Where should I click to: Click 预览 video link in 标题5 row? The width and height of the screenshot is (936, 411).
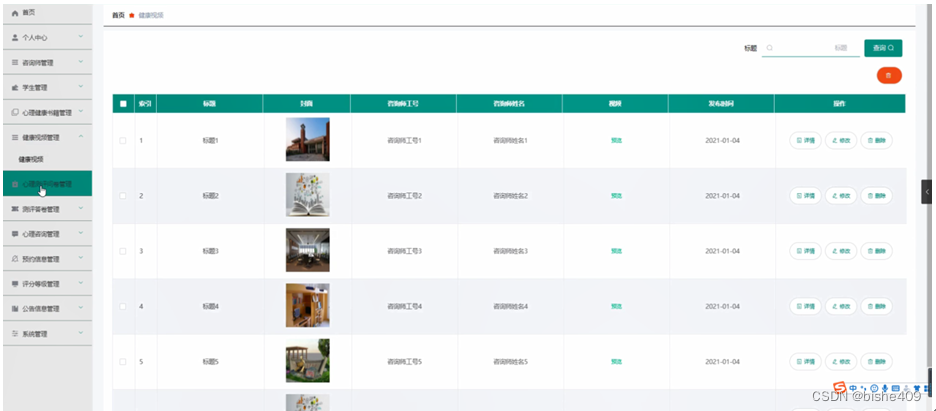coord(616,361)
